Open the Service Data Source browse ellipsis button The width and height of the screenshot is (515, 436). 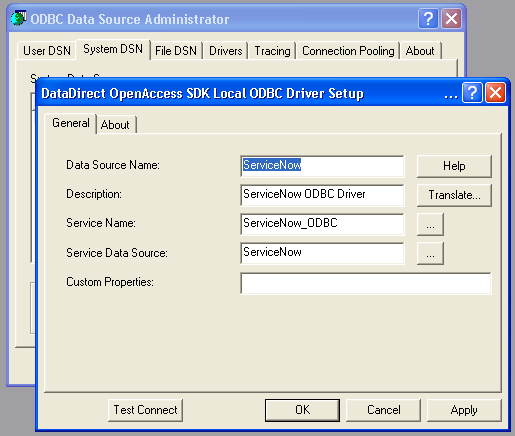coord(430,253)
